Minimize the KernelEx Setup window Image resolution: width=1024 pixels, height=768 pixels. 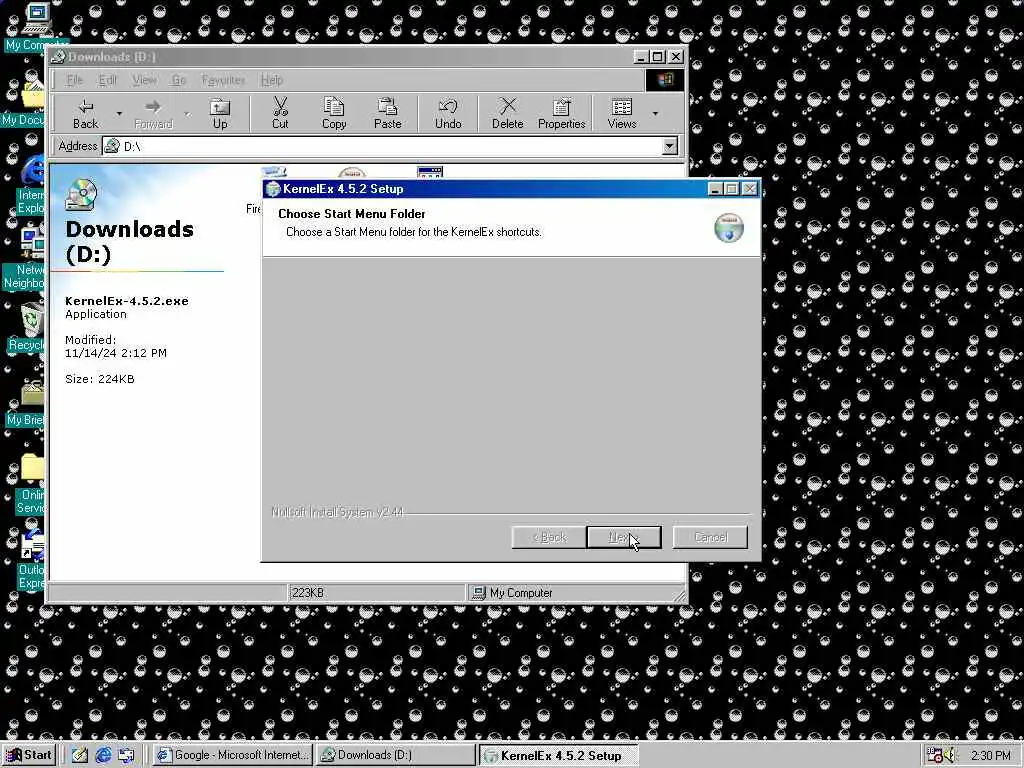(715, 189)
